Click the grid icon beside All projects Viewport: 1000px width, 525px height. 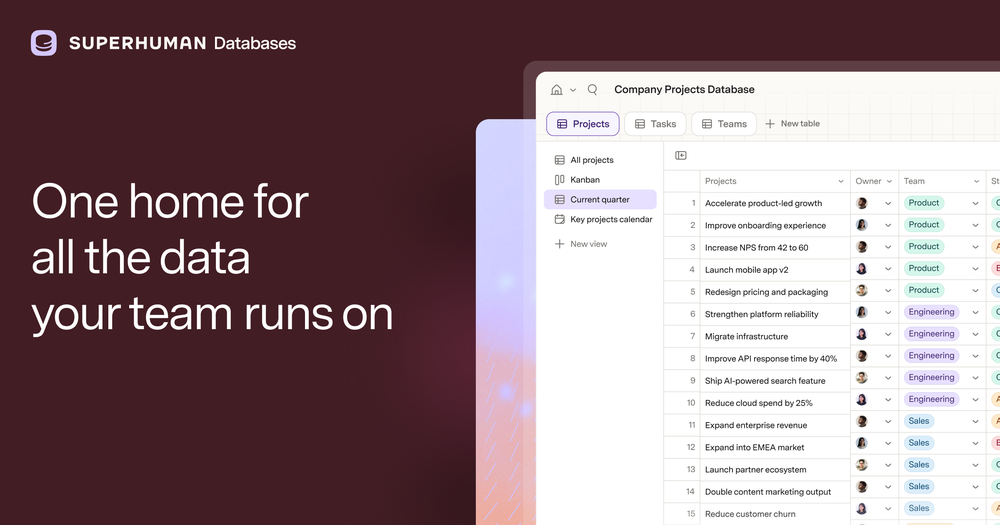[559, 159]
